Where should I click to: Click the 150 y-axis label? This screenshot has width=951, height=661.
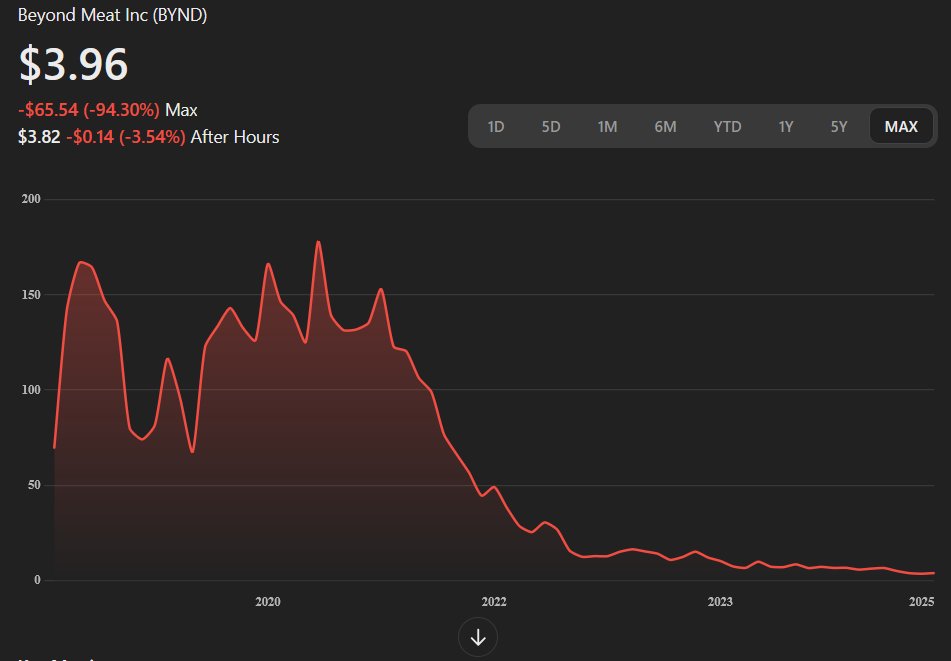point(31,295)
